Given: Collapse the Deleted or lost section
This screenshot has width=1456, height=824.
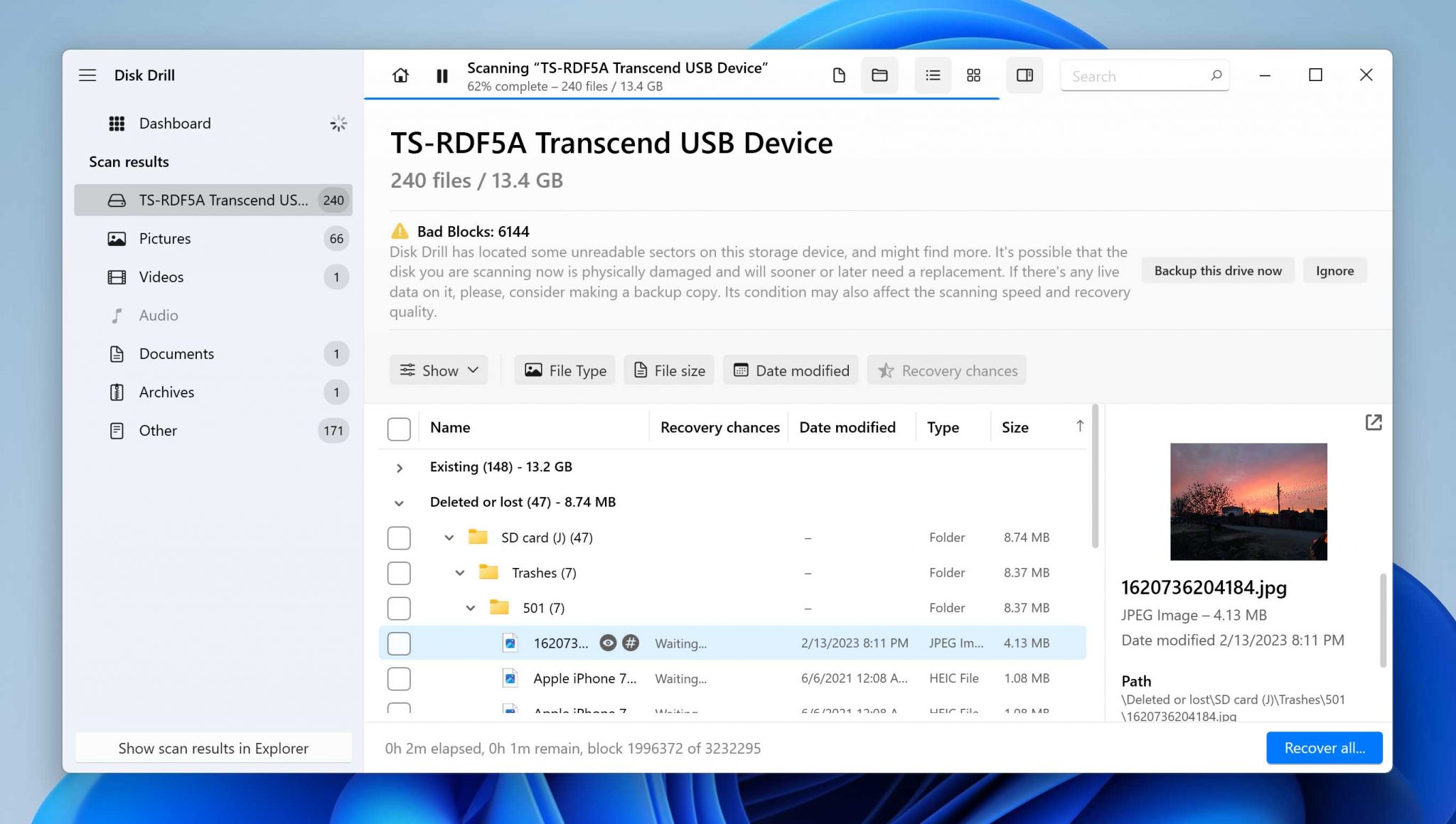Looking at the screenshot, I should [x=399, y=502].
